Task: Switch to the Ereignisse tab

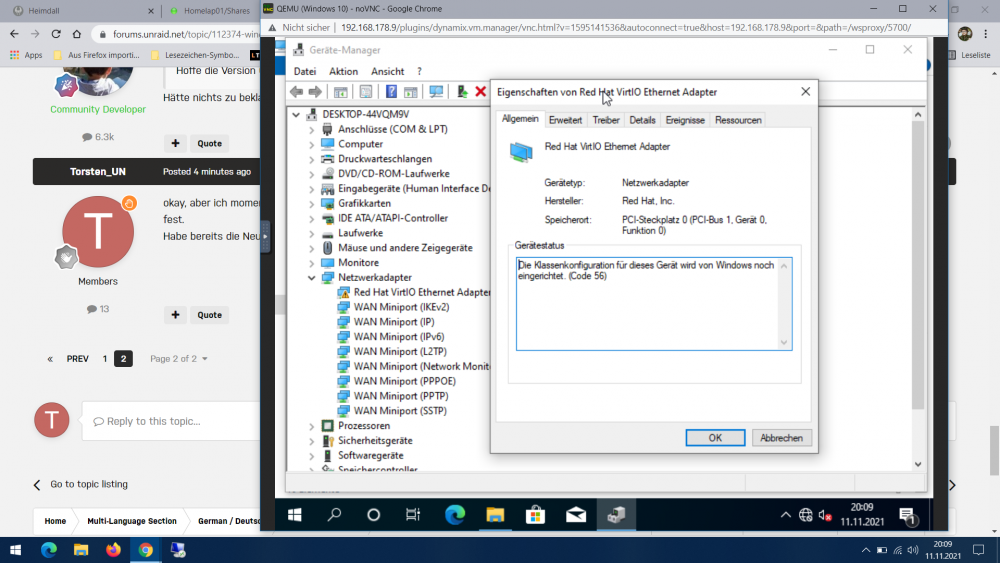Action: click(x=685, y=120)
